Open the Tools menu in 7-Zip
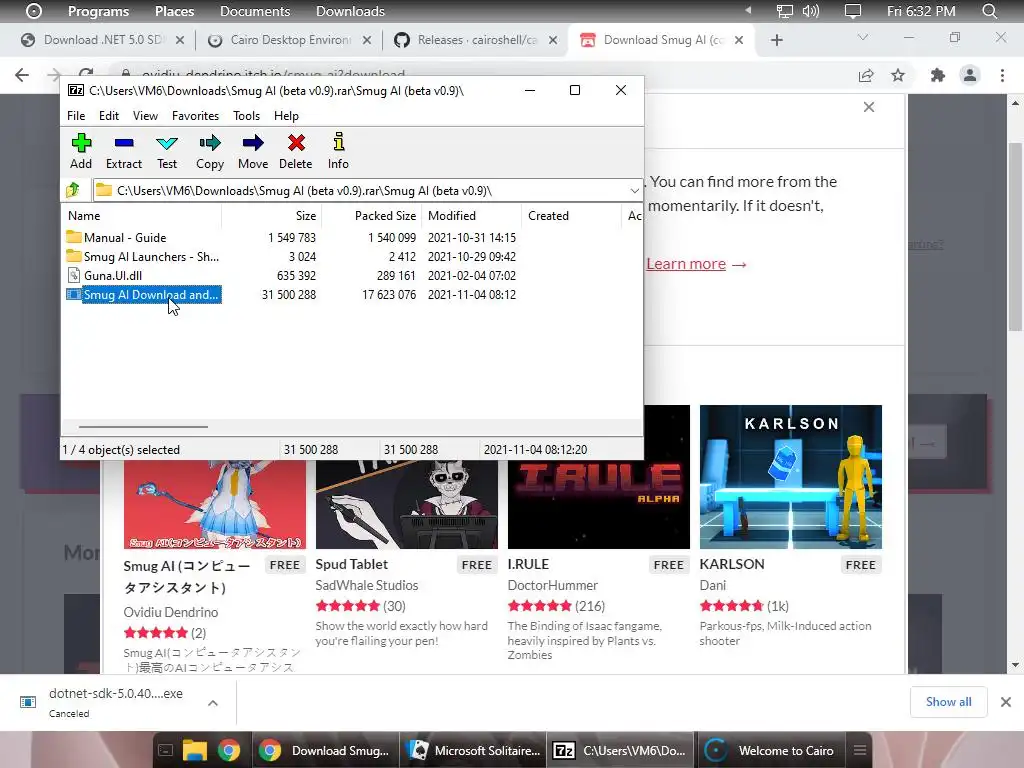Image resolution: width=1024 pixels, height=768 pixels. click(246, 116)
